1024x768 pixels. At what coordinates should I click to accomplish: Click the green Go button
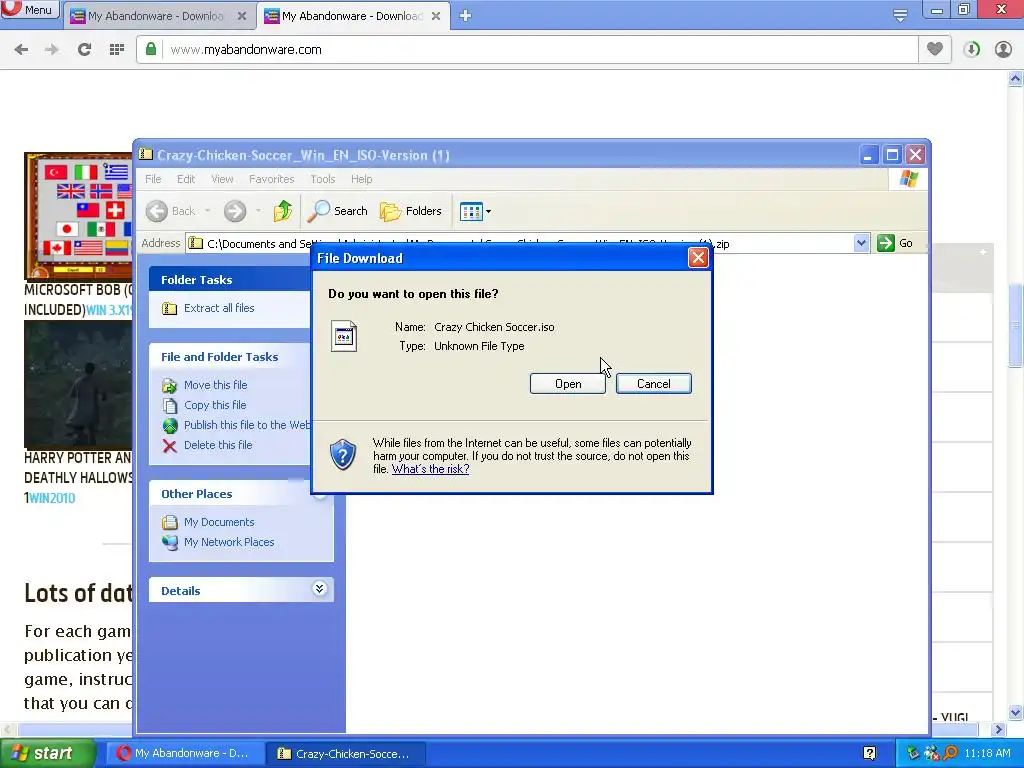(895, 244)
